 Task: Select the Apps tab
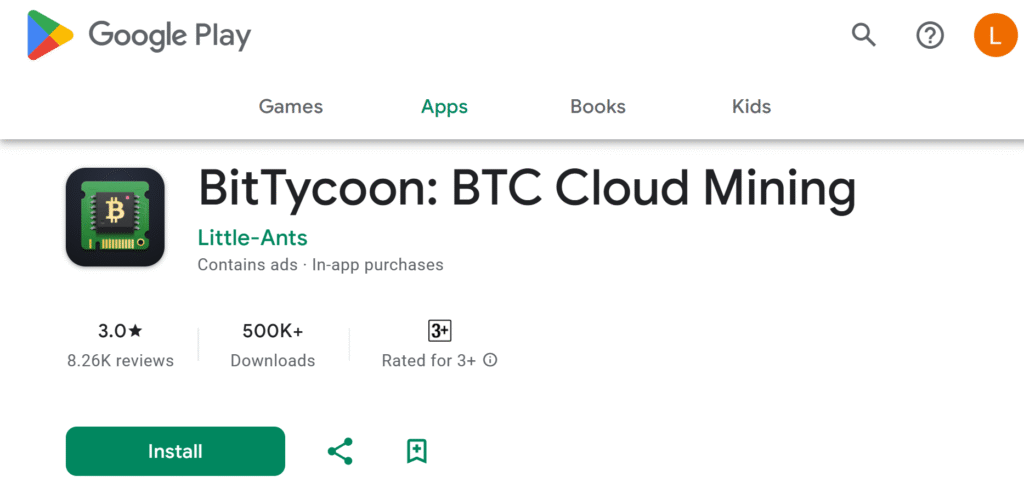coord(444,107)
